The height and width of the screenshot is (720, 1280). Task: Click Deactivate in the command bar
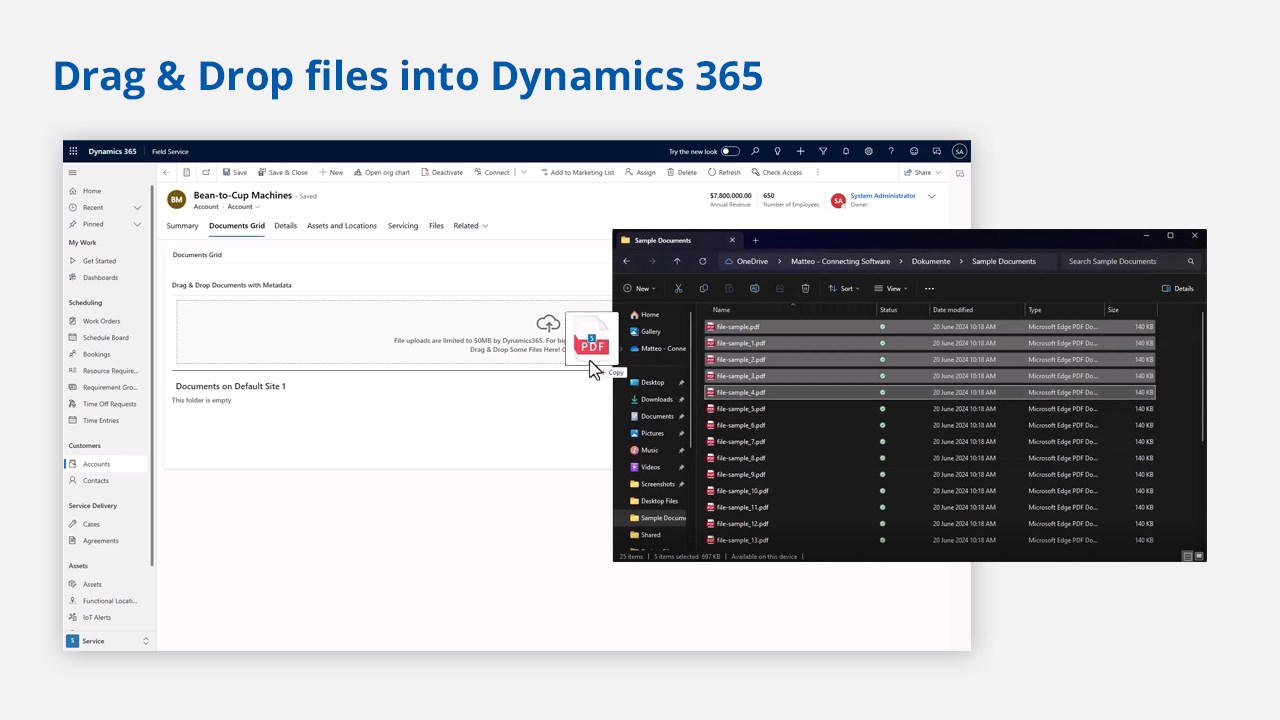442,172
